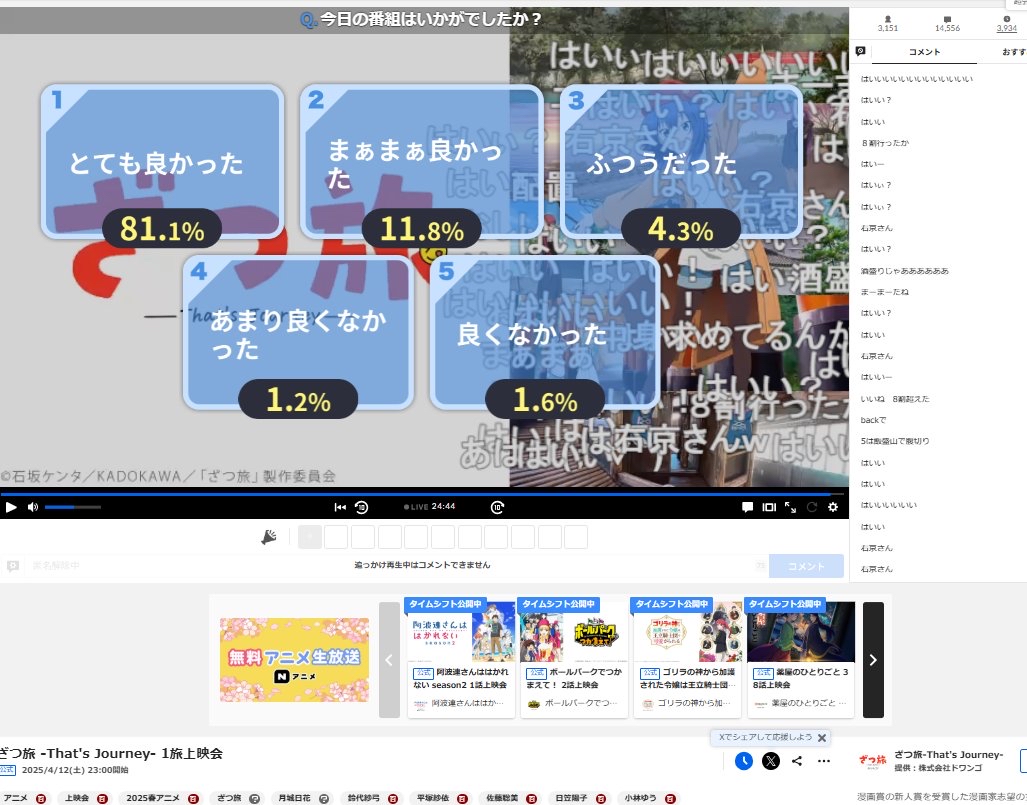
Task: Click the cheer megaphone icon below the player
Action: click(269, 537)
